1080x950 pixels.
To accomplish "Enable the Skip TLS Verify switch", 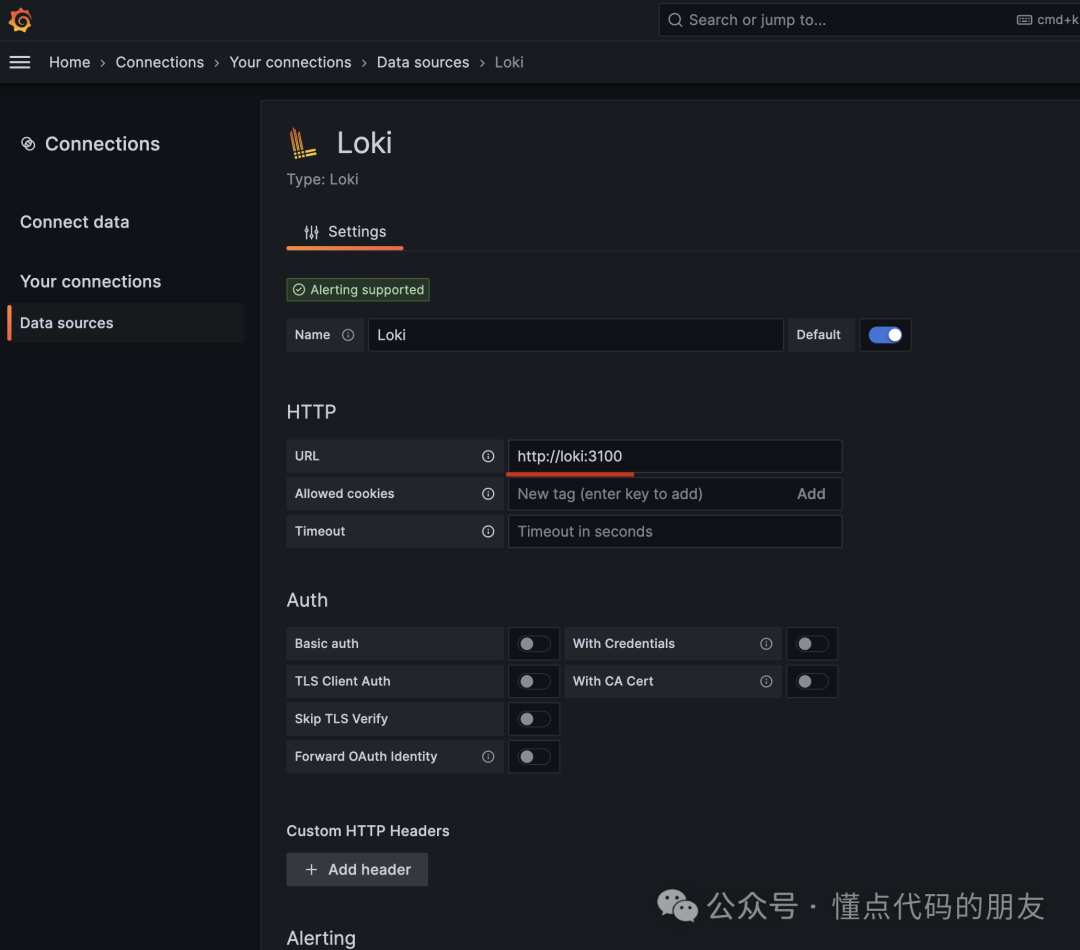I will [534, 719].
